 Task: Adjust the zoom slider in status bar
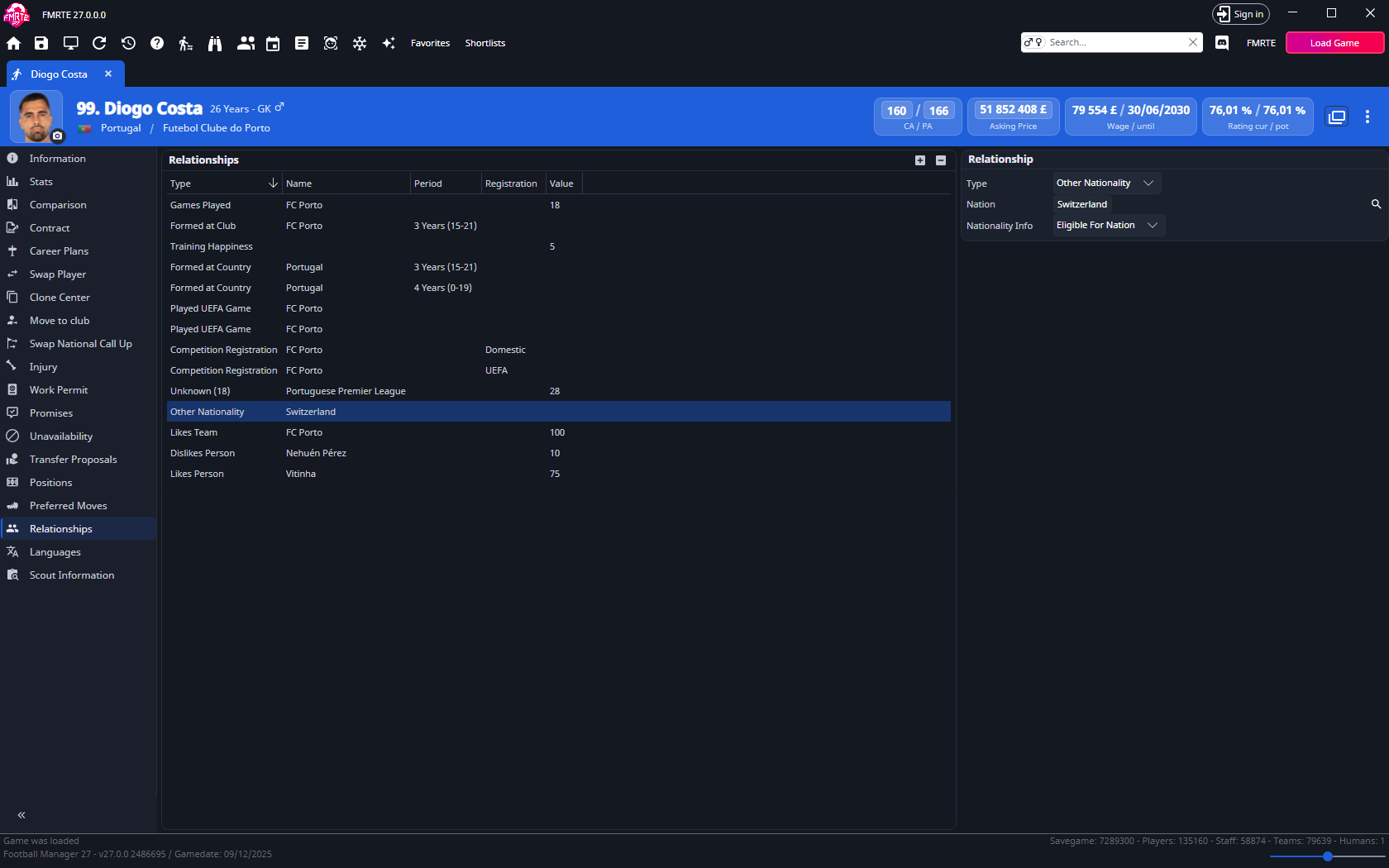tap(1327, 856)
